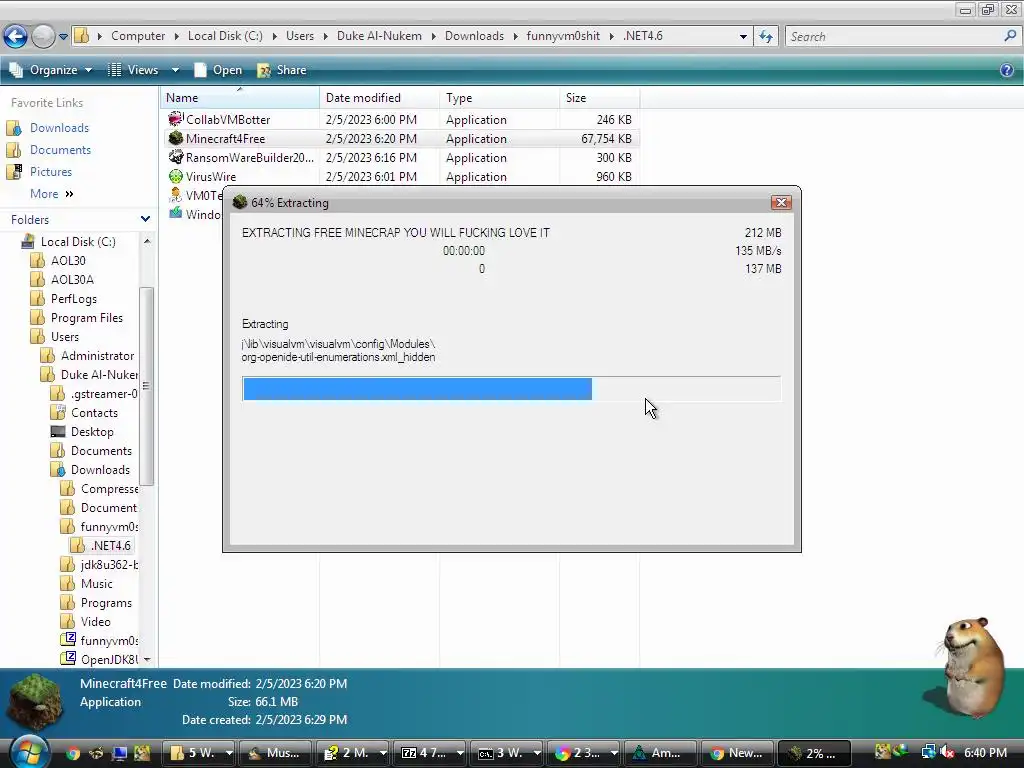Select Video folder in tree
This screenshot has width=1024, height=768.
(x=95, y=622)
